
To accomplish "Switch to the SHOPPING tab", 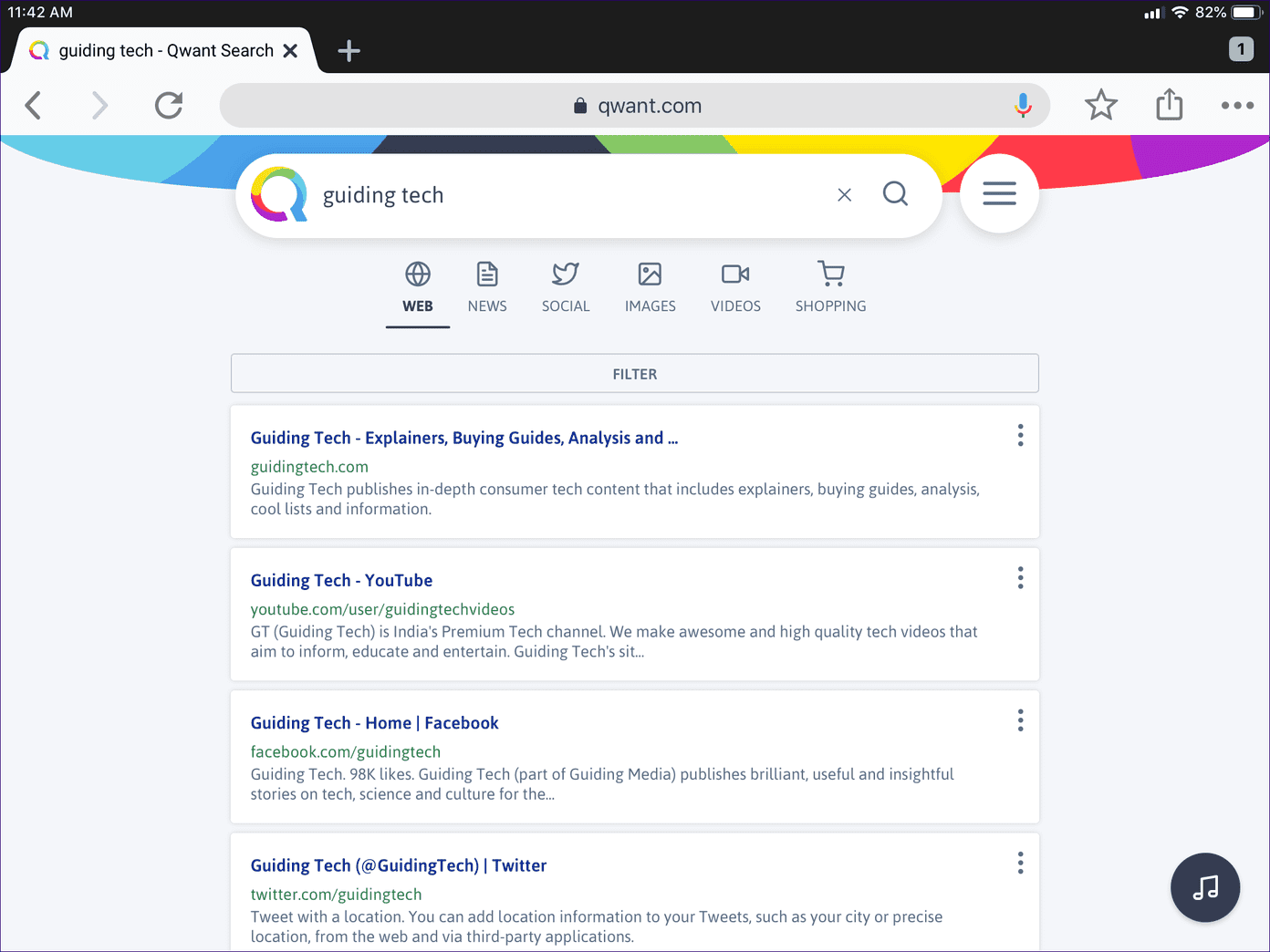I will [x=831, y=288].
